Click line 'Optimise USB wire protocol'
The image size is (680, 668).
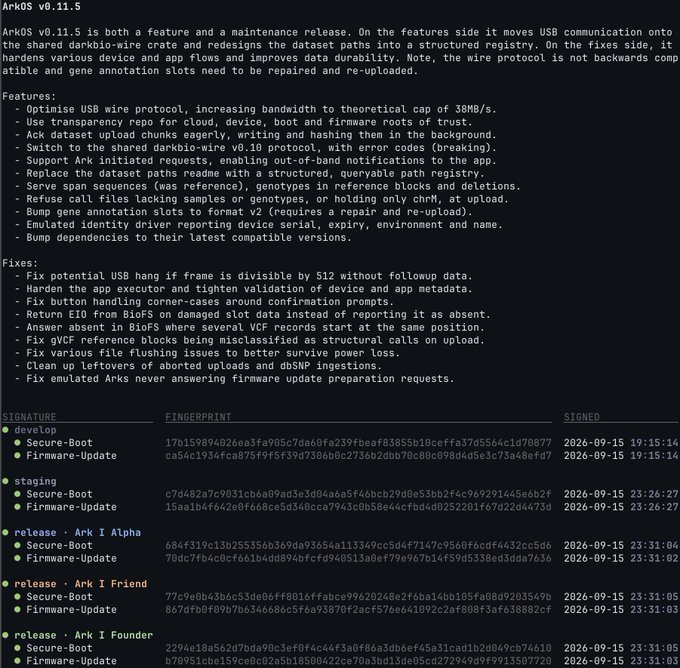[x=255, y=109]
